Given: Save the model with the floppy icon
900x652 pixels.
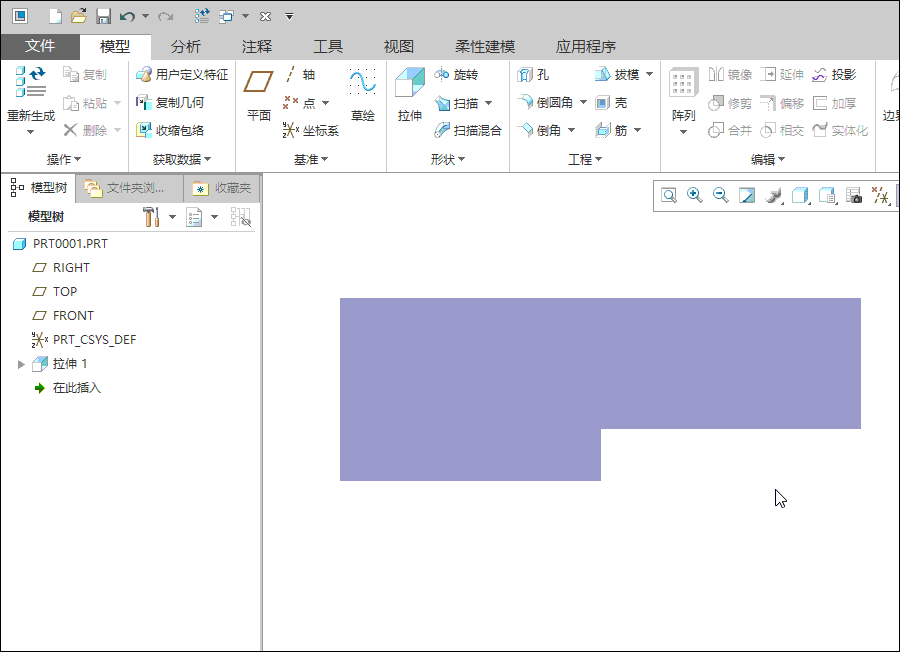Looking at the screenshot, I should click(x=103, y=16).
